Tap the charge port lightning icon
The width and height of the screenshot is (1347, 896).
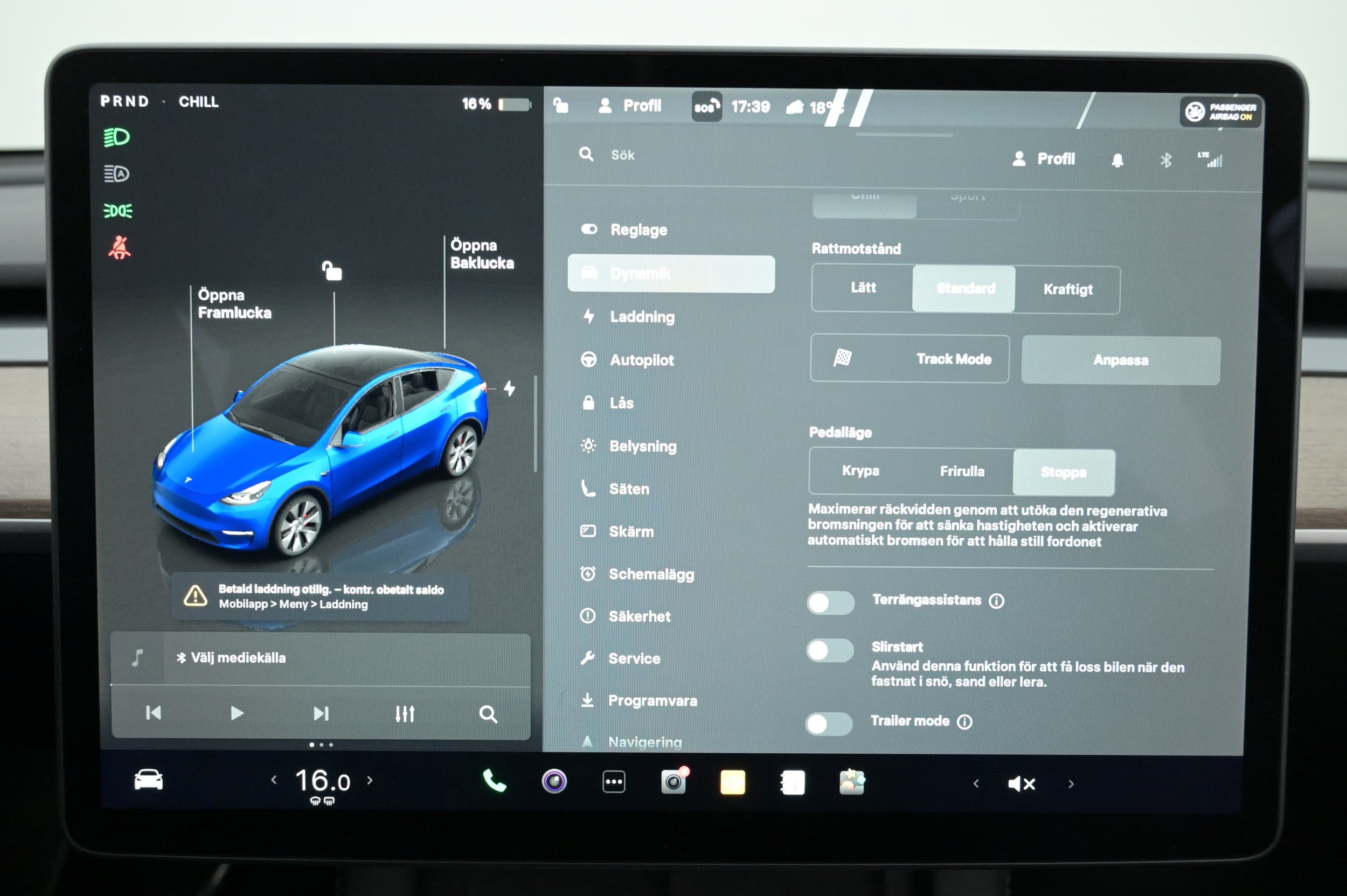509,388
